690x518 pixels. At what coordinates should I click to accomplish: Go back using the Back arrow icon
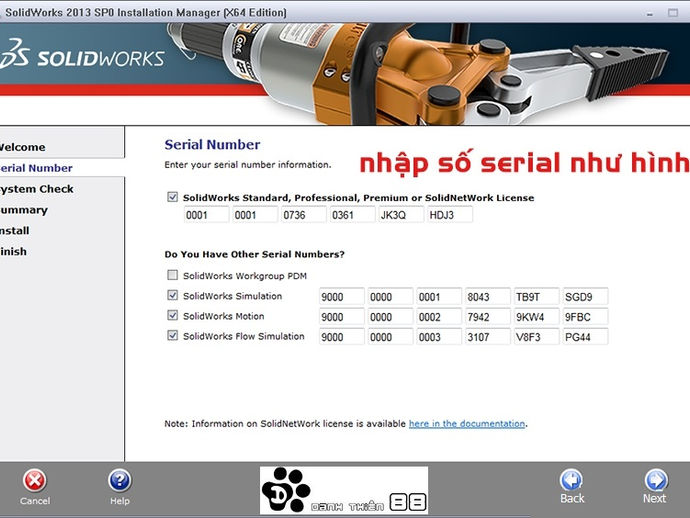pyautogui.click(x=572, y=479)
